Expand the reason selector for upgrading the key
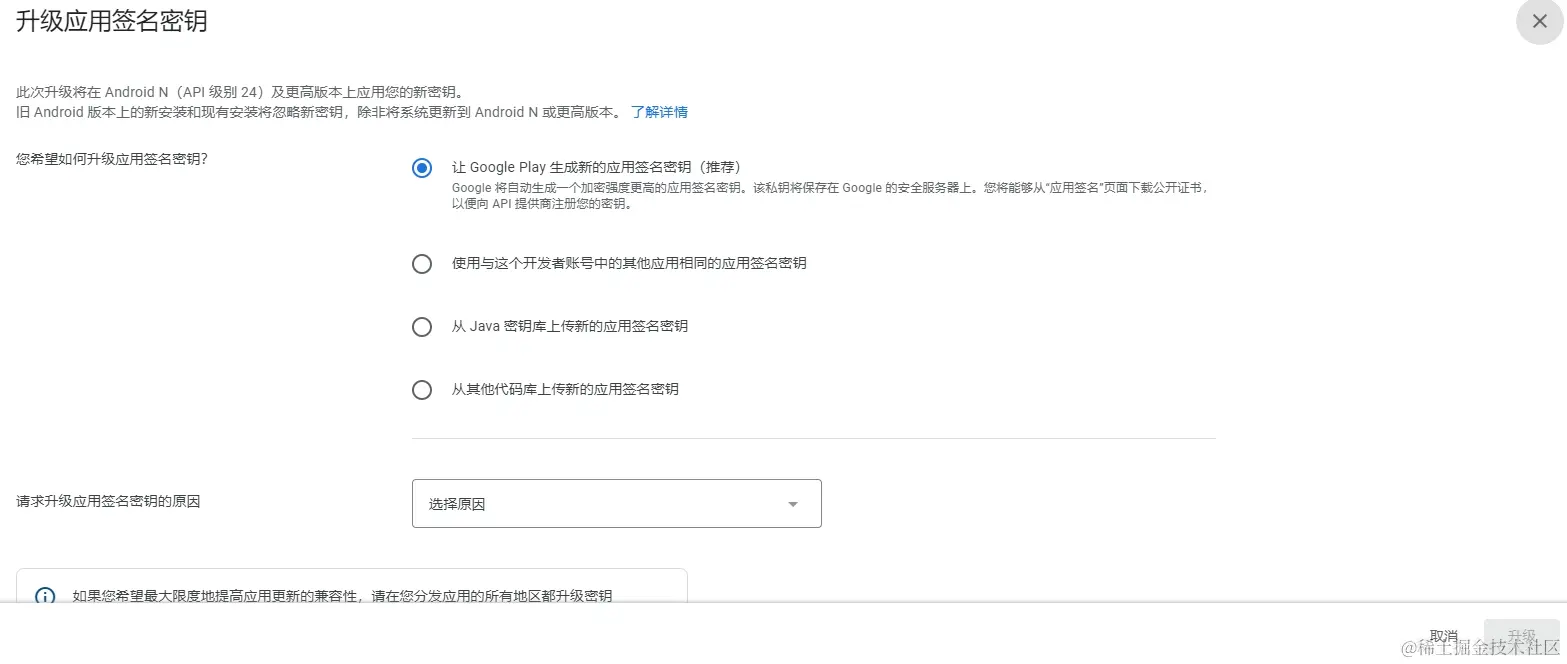 (793, 504)
